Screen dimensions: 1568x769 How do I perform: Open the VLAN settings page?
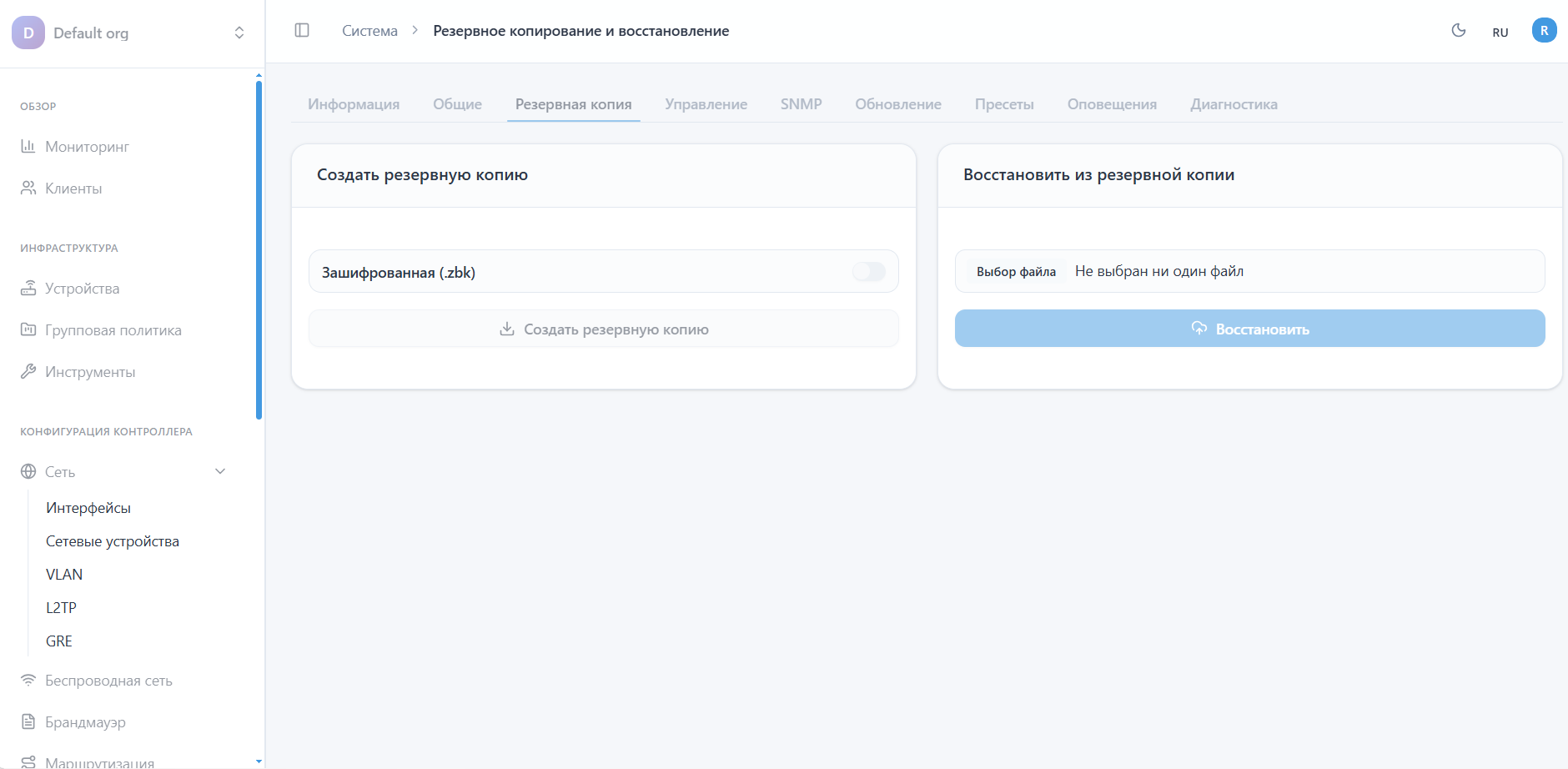tap(64, 573)
